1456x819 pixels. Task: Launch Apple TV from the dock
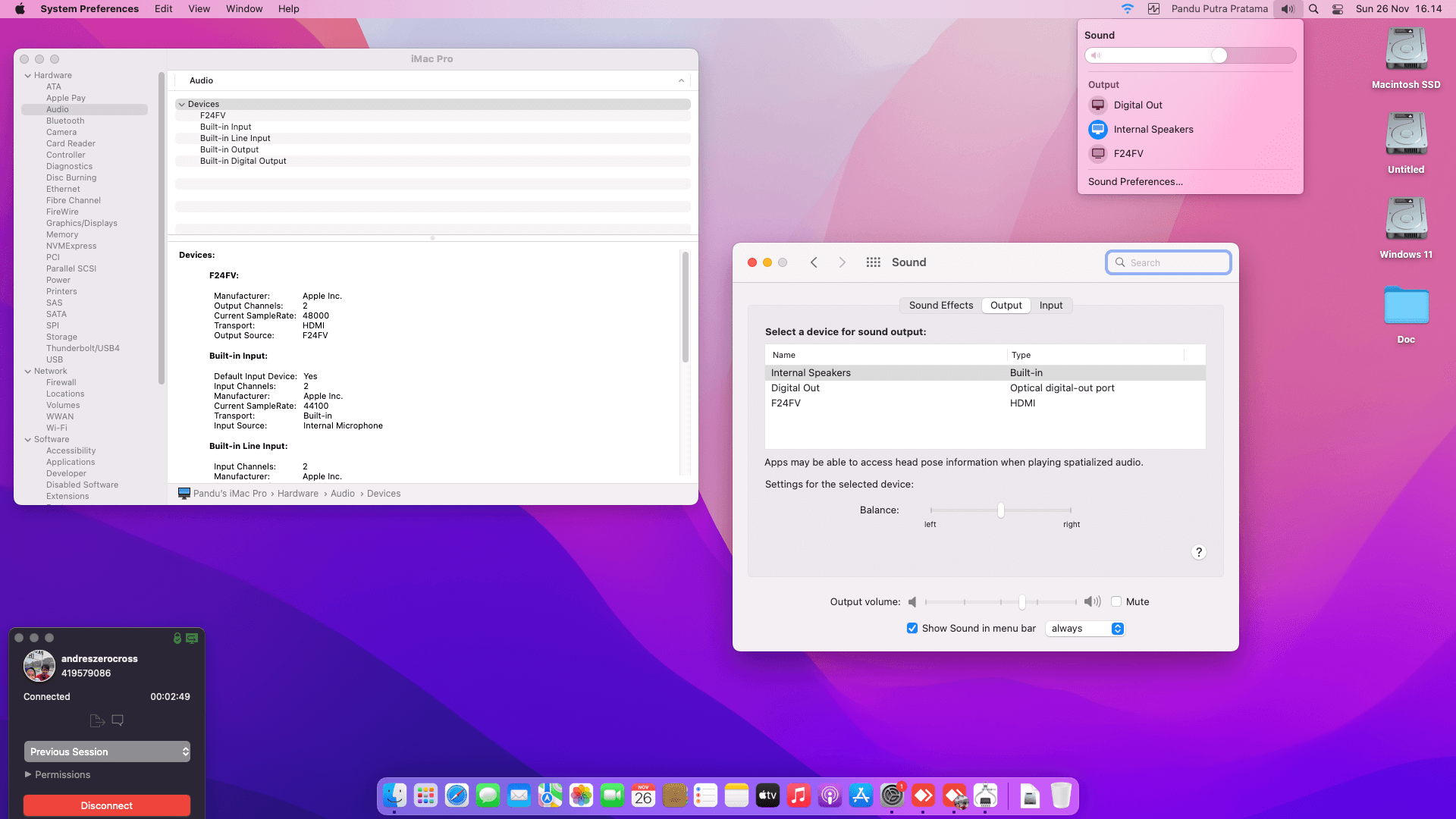point(767,795)
